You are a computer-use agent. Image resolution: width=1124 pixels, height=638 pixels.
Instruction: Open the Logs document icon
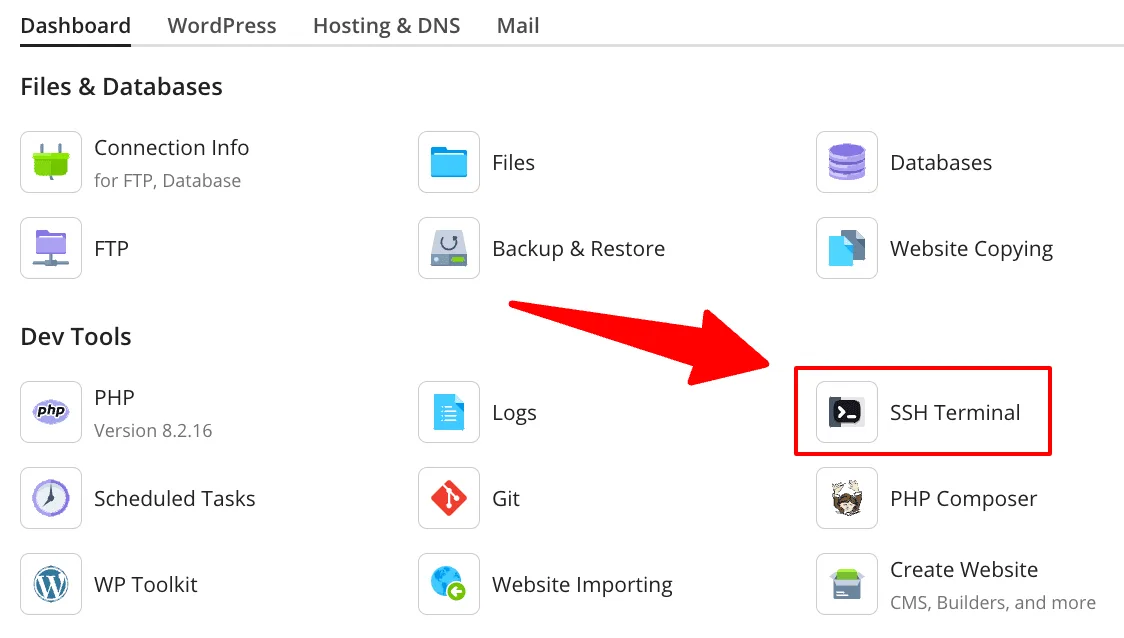pos(449,412)
